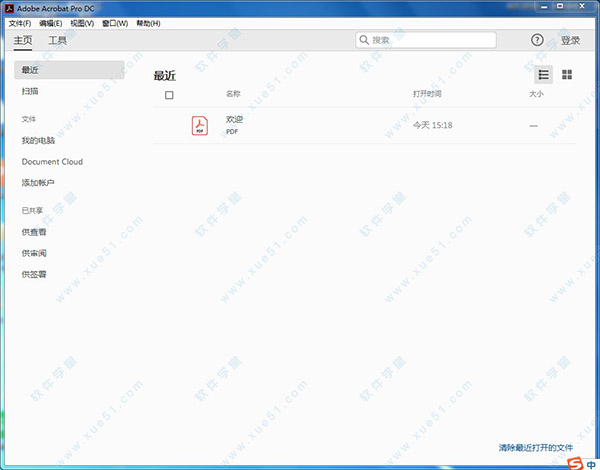
Task: Click the magnifier icon in search box
Action: coord(365,41)
